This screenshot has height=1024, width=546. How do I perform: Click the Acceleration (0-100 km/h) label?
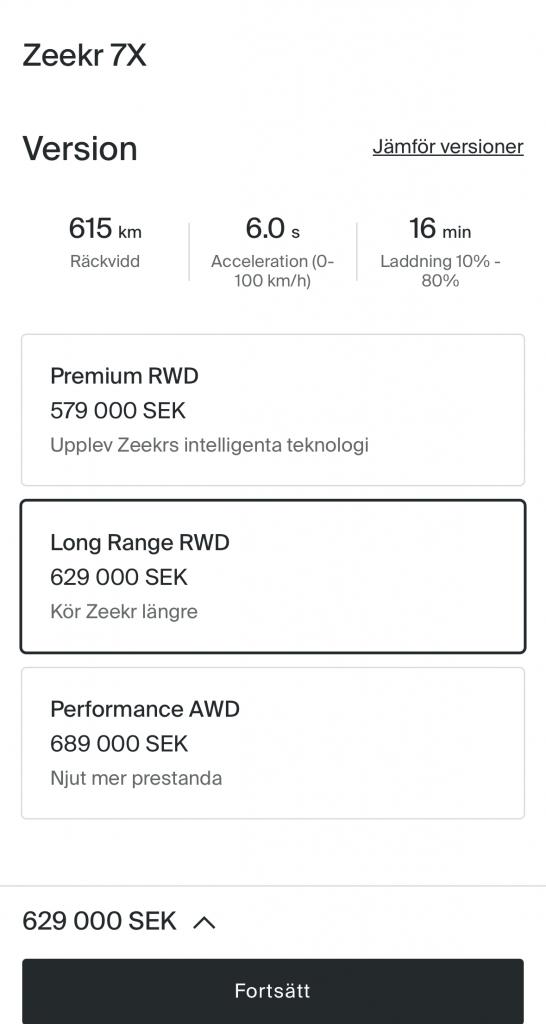273,271
